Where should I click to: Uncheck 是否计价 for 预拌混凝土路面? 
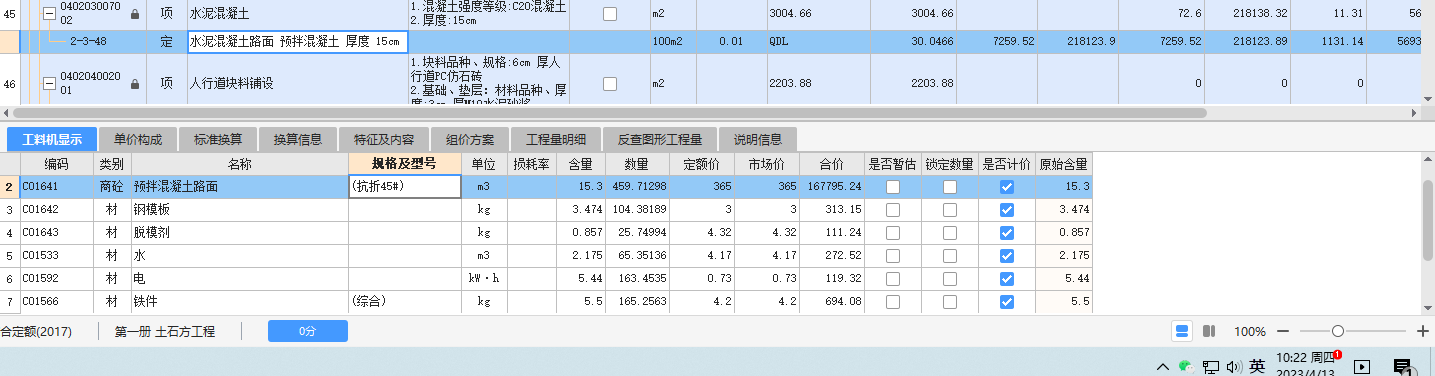click(x=1007, y=187)
